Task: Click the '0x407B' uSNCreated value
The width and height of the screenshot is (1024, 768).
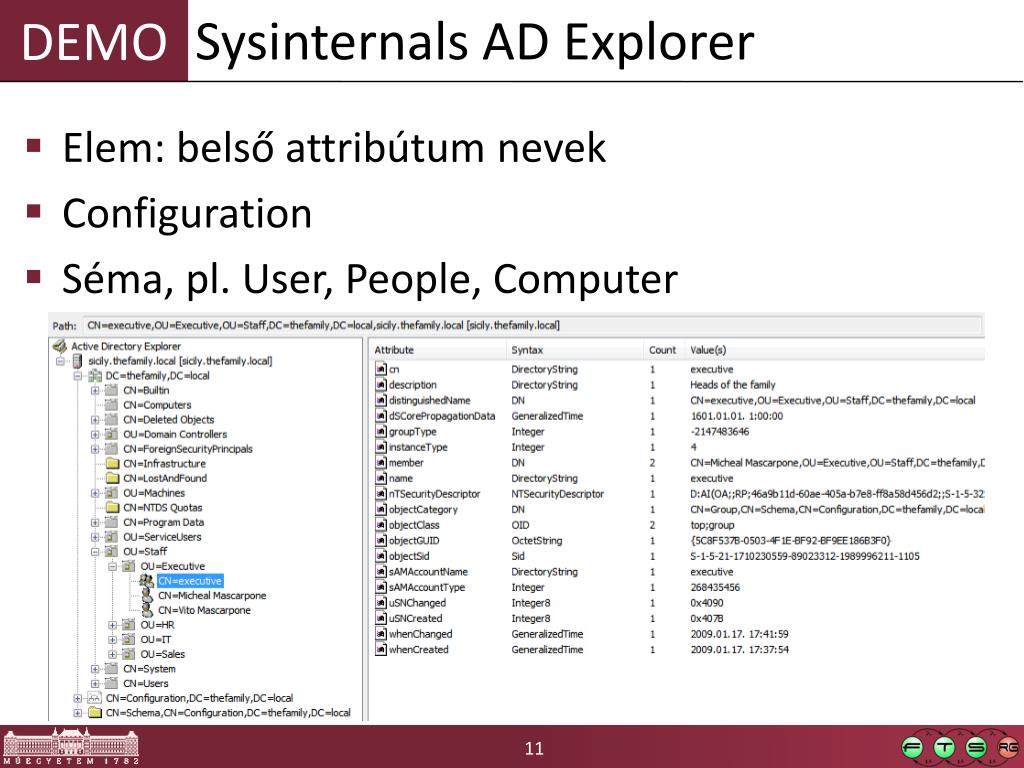Action: click(x=707, y=618)
